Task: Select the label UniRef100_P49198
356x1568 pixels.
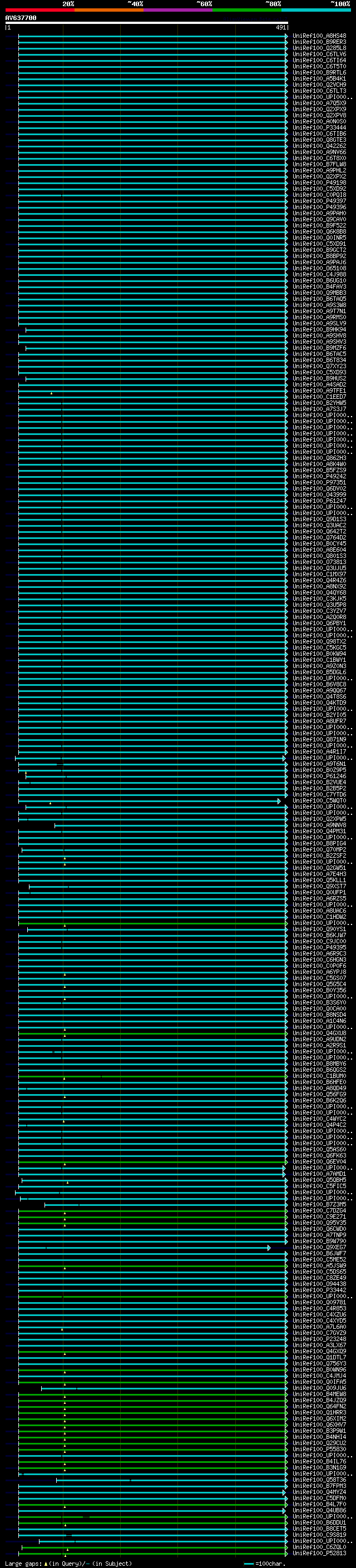Action: tap(319, 182)
